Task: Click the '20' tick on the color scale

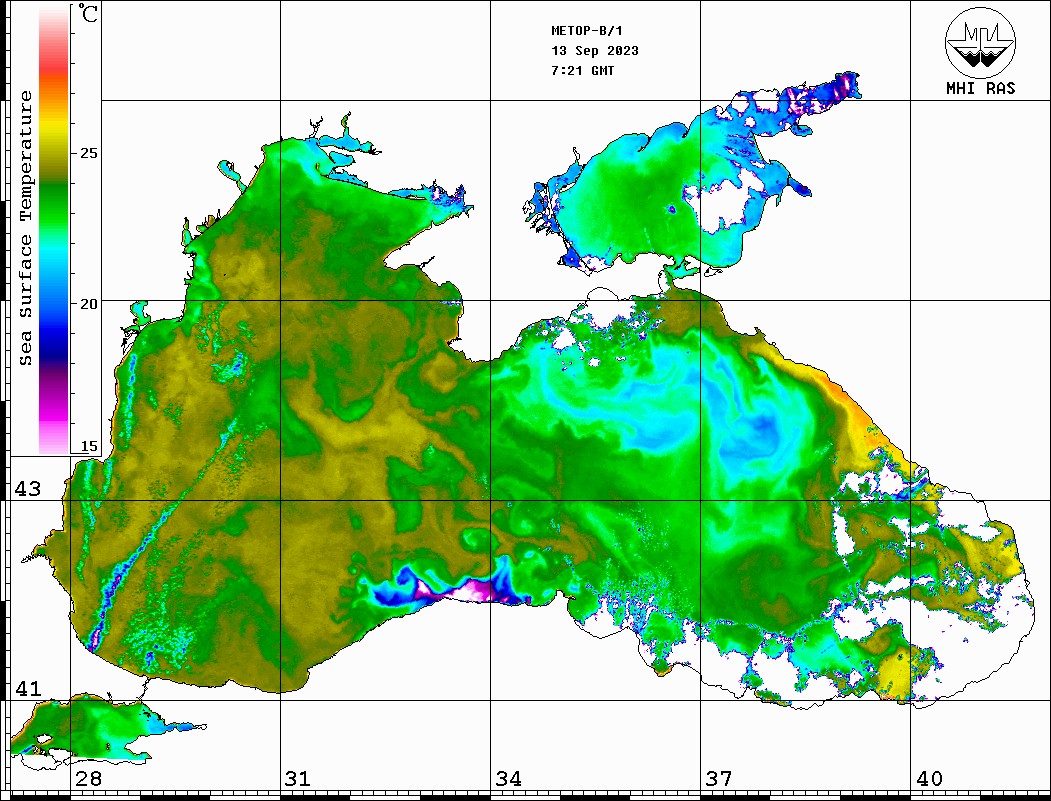Action: 88,304
